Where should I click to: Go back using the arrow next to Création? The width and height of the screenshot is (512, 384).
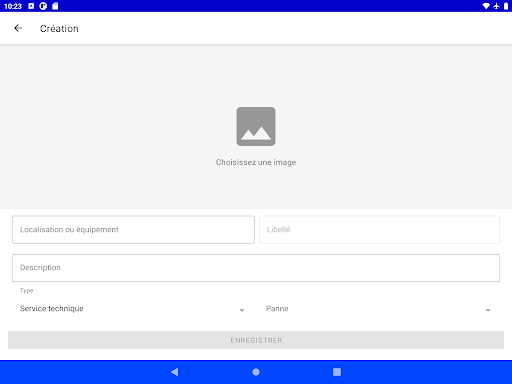[18, 28]
